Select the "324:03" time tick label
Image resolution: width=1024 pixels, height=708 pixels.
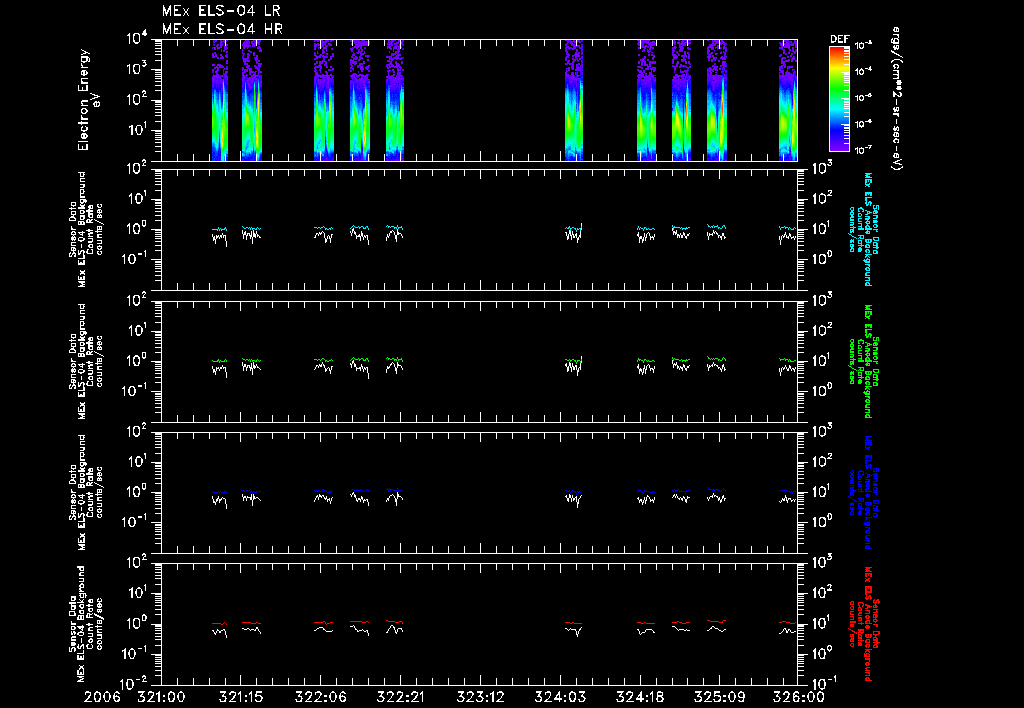tap(560, 698)
